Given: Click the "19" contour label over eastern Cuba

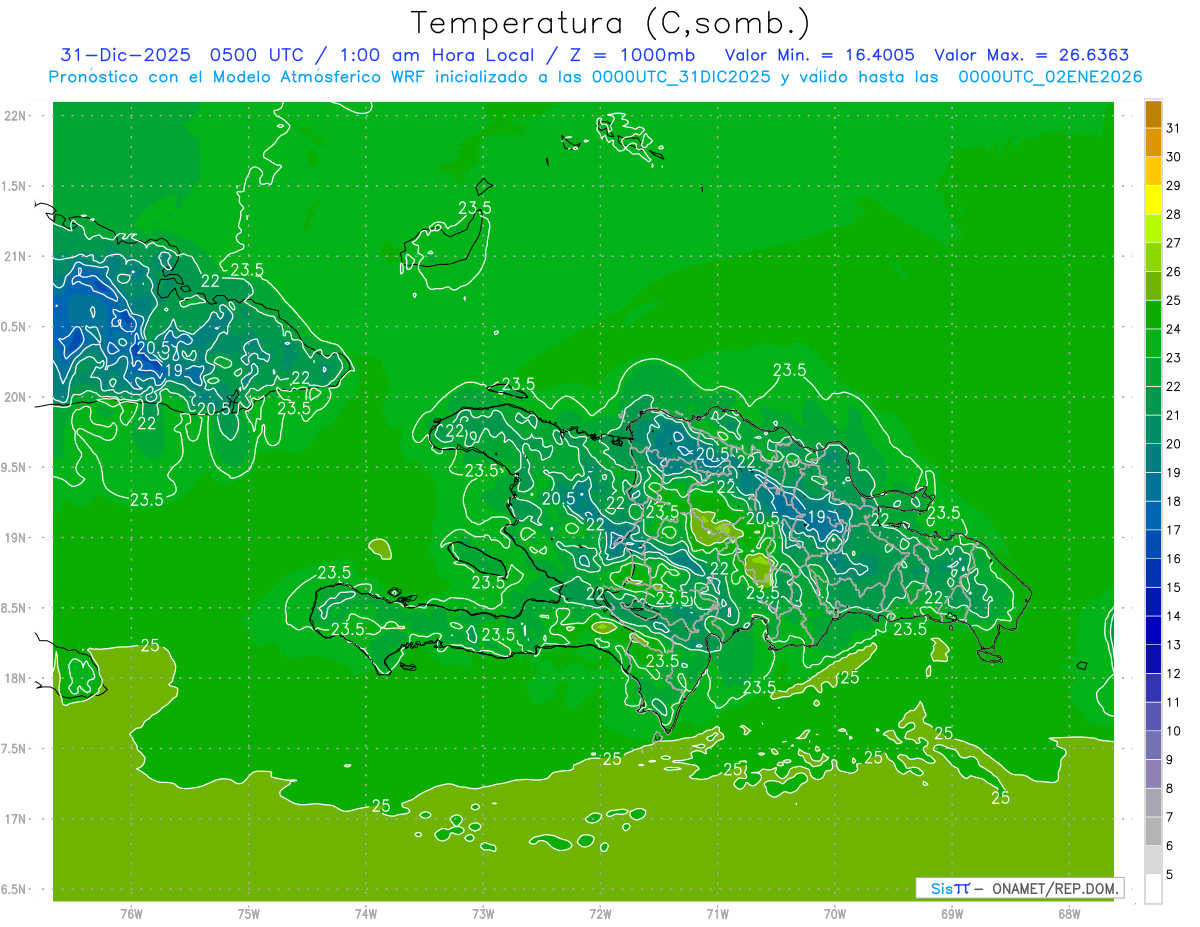Looking at the screenshot, I should (x=172, y=370).
